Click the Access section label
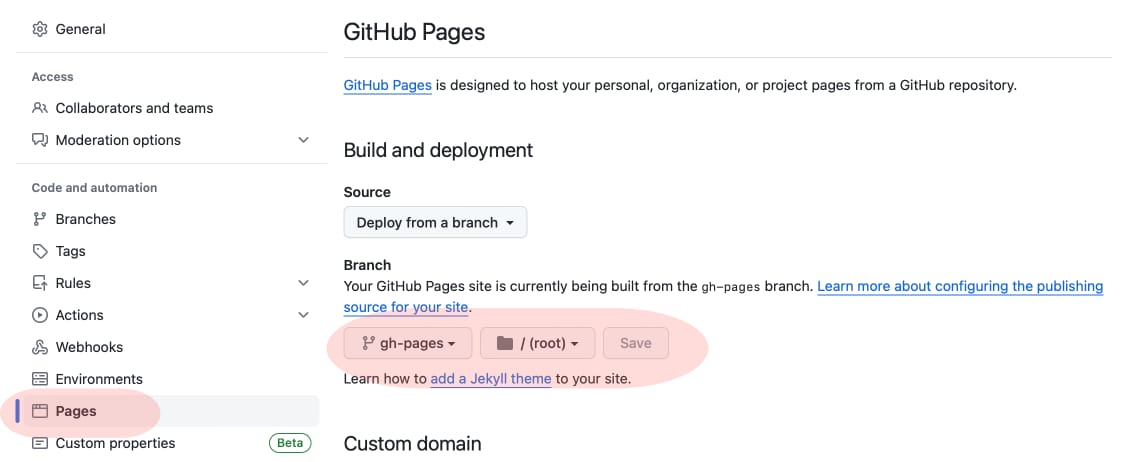This screenshot has width=1128, height=462. click(x=53, y=77)
